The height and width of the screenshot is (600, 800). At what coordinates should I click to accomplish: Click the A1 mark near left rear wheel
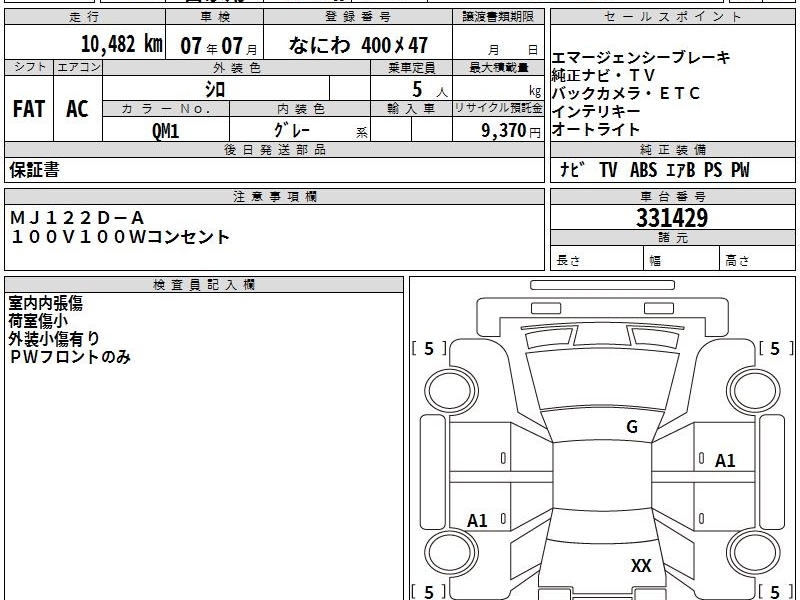point(477,521)
